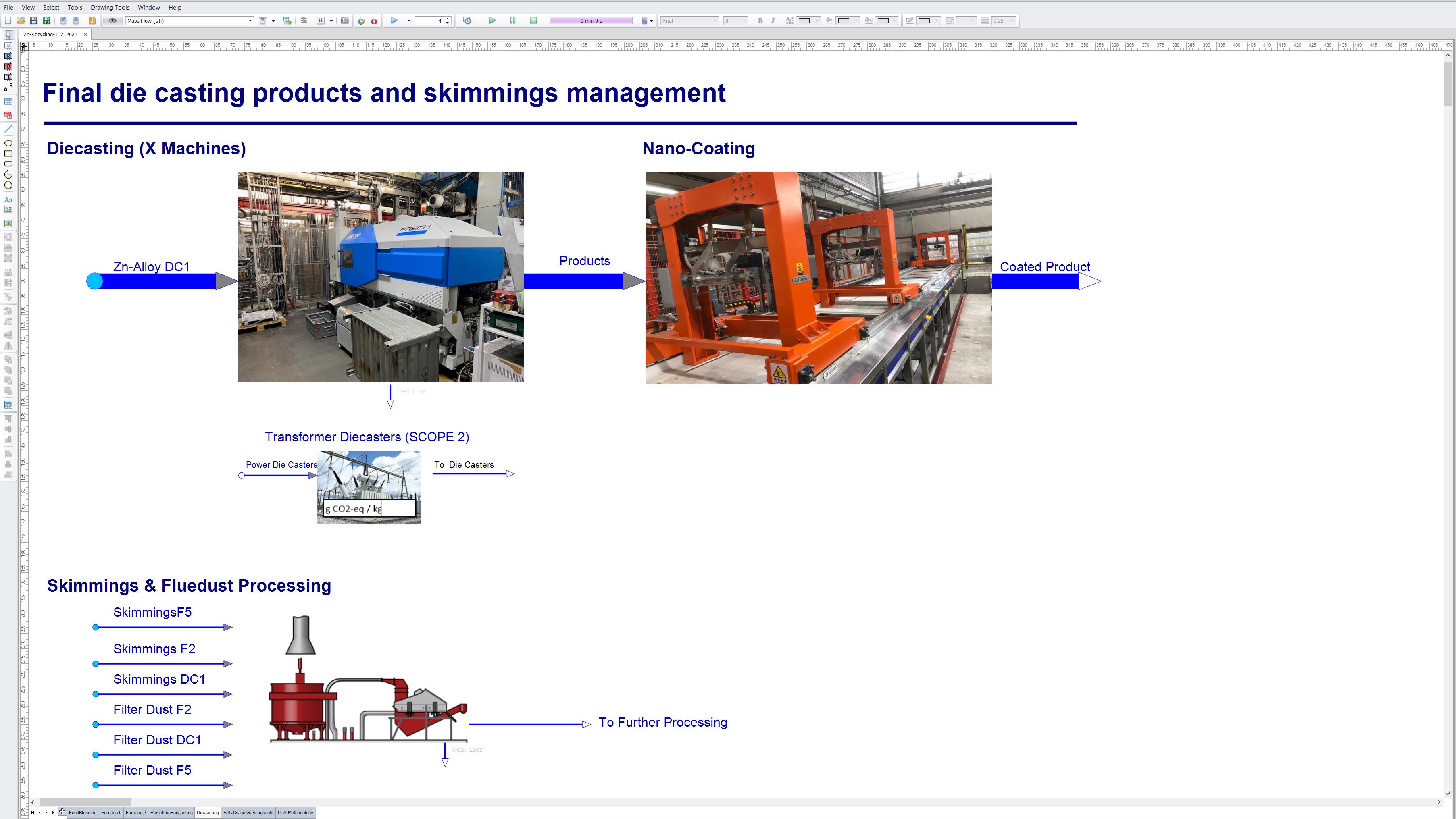Click the Open file folder icon
This screenshot has width=1456, height=819.
pyautogui.click(x=21, y=21)
